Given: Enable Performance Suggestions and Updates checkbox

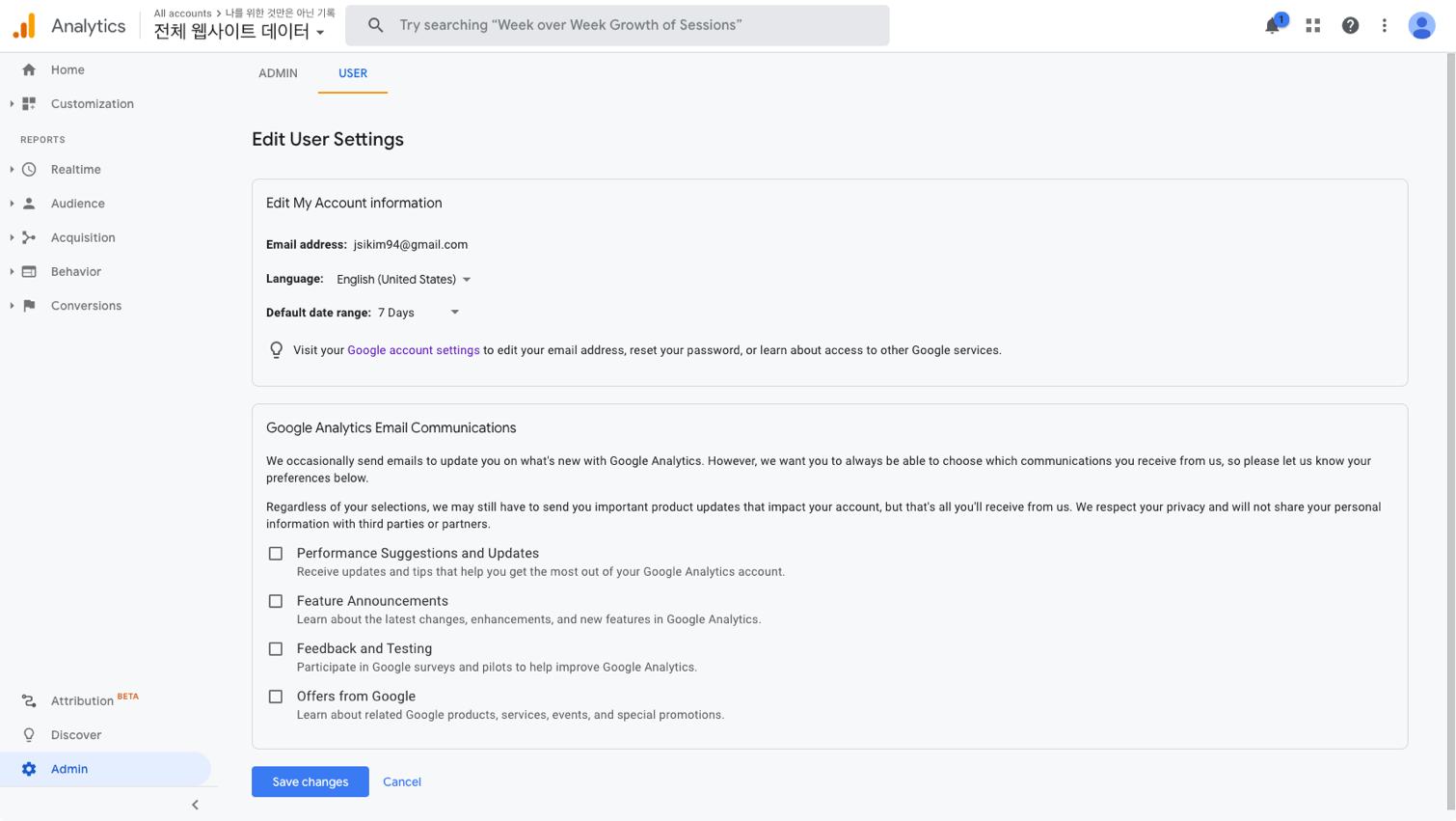Looking at the screenshot, I should [276, 554].
